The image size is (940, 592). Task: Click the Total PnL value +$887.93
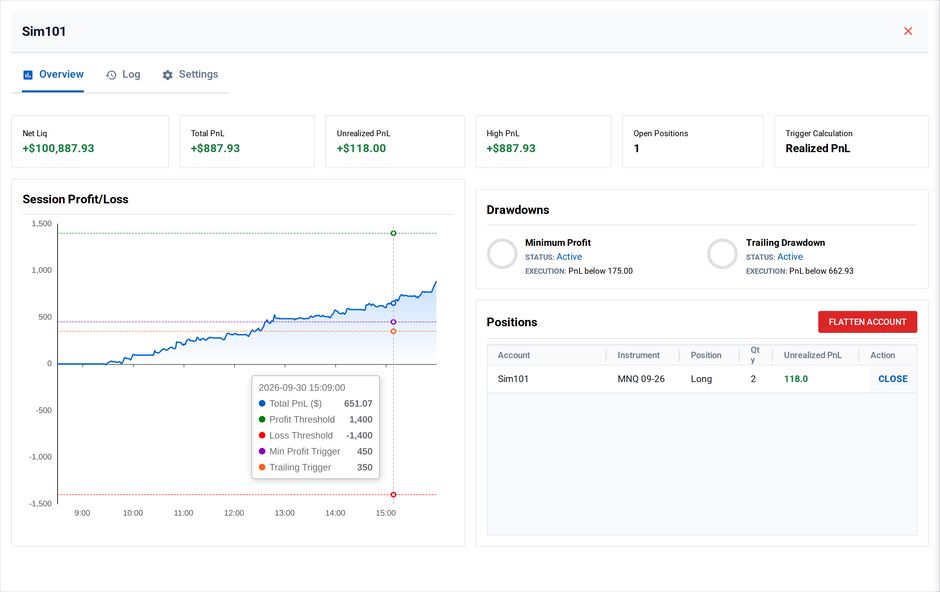[x=215, y=149]
